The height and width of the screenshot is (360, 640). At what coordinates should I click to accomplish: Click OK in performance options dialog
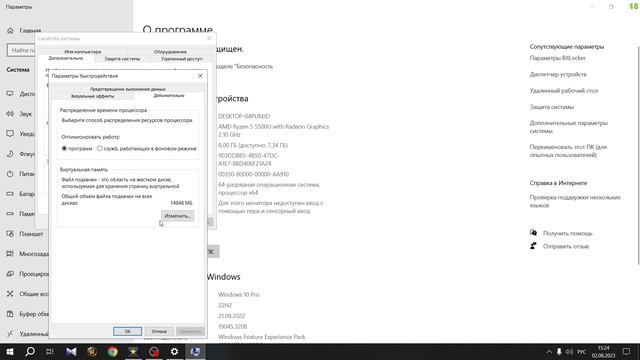coord(127,331)
